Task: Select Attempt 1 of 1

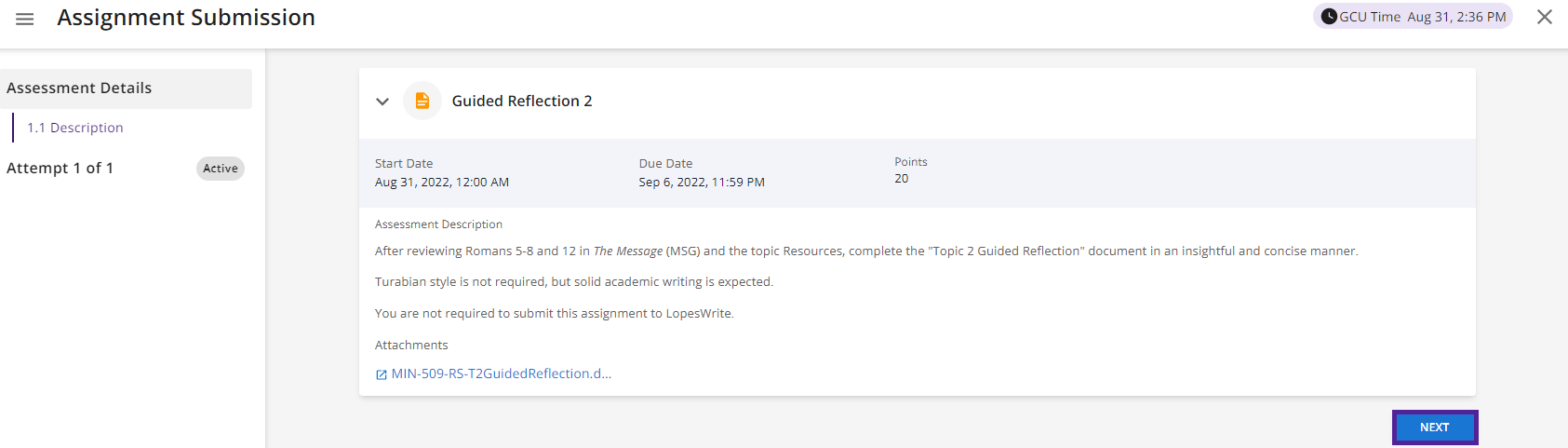Action: pos(60,169)
